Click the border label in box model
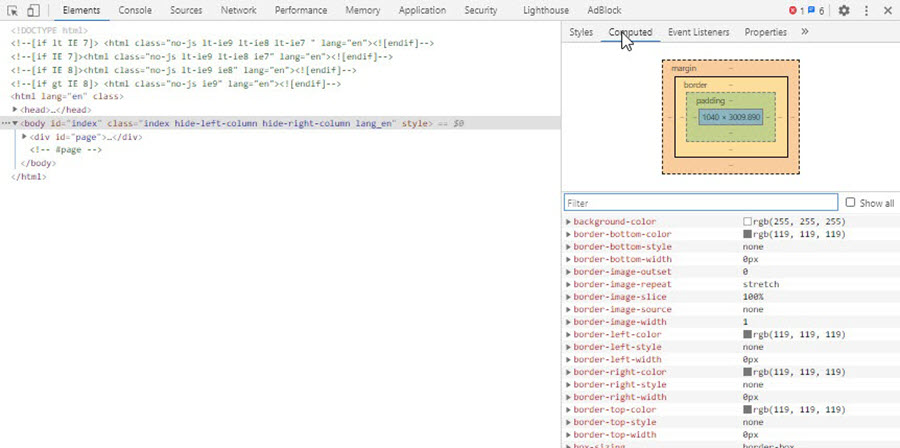 [695, 85]
